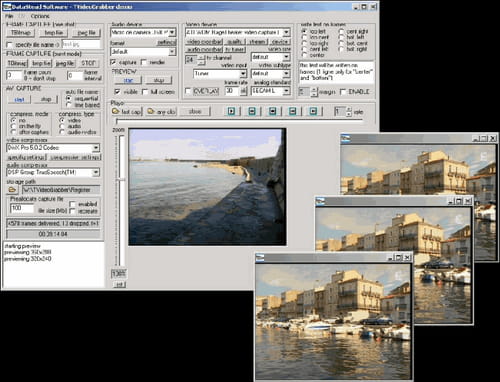Screen dimensions: 500x382
Task: Click the STOP button in frame capture
Action: point(89,63)
